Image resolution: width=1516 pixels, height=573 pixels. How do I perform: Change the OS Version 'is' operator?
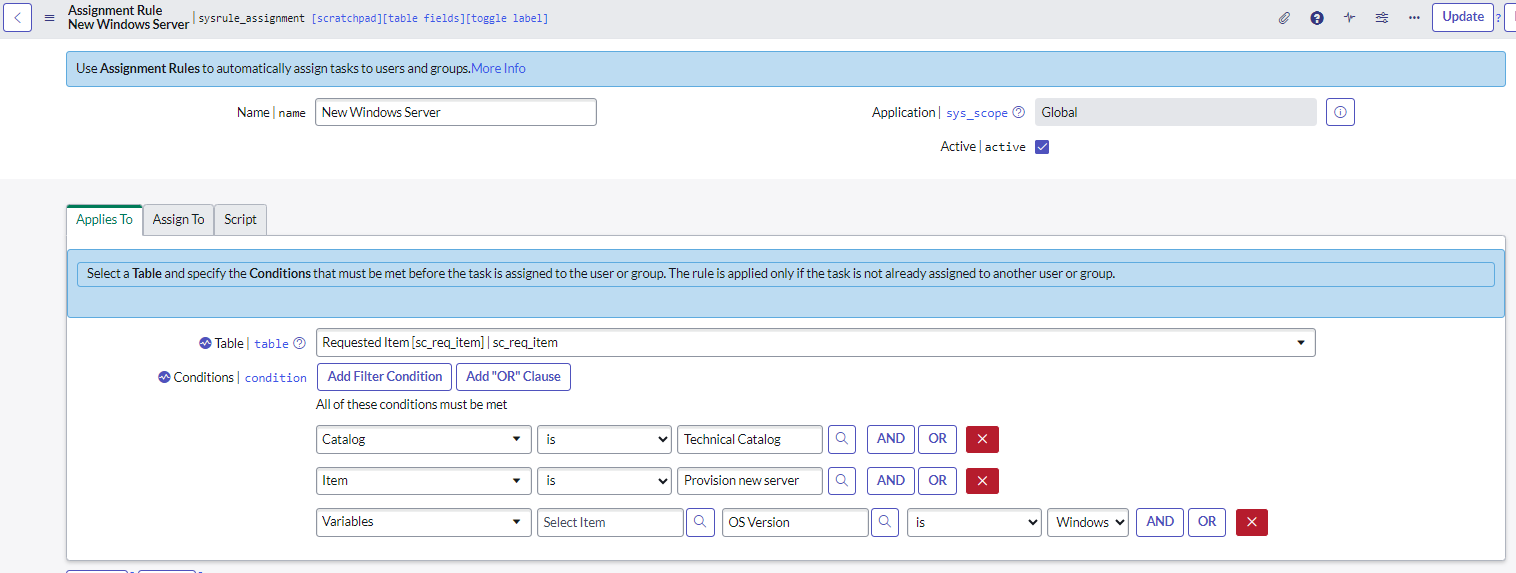point(974,522)
